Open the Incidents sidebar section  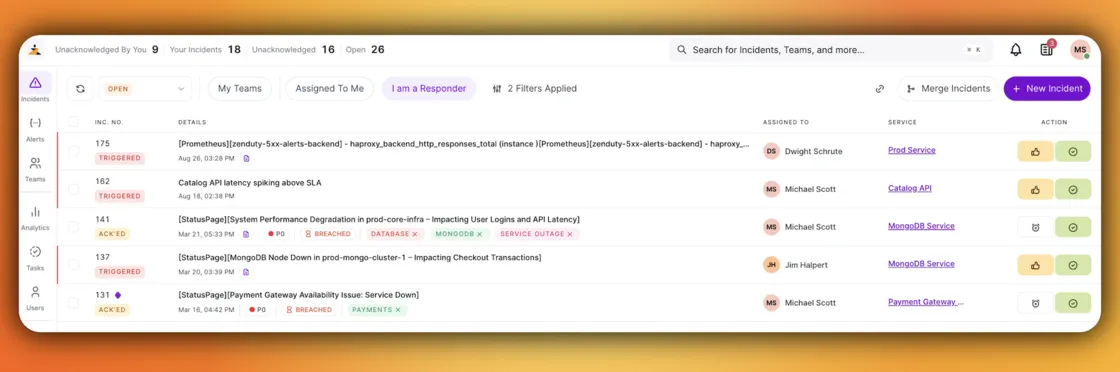coord(35,89)
